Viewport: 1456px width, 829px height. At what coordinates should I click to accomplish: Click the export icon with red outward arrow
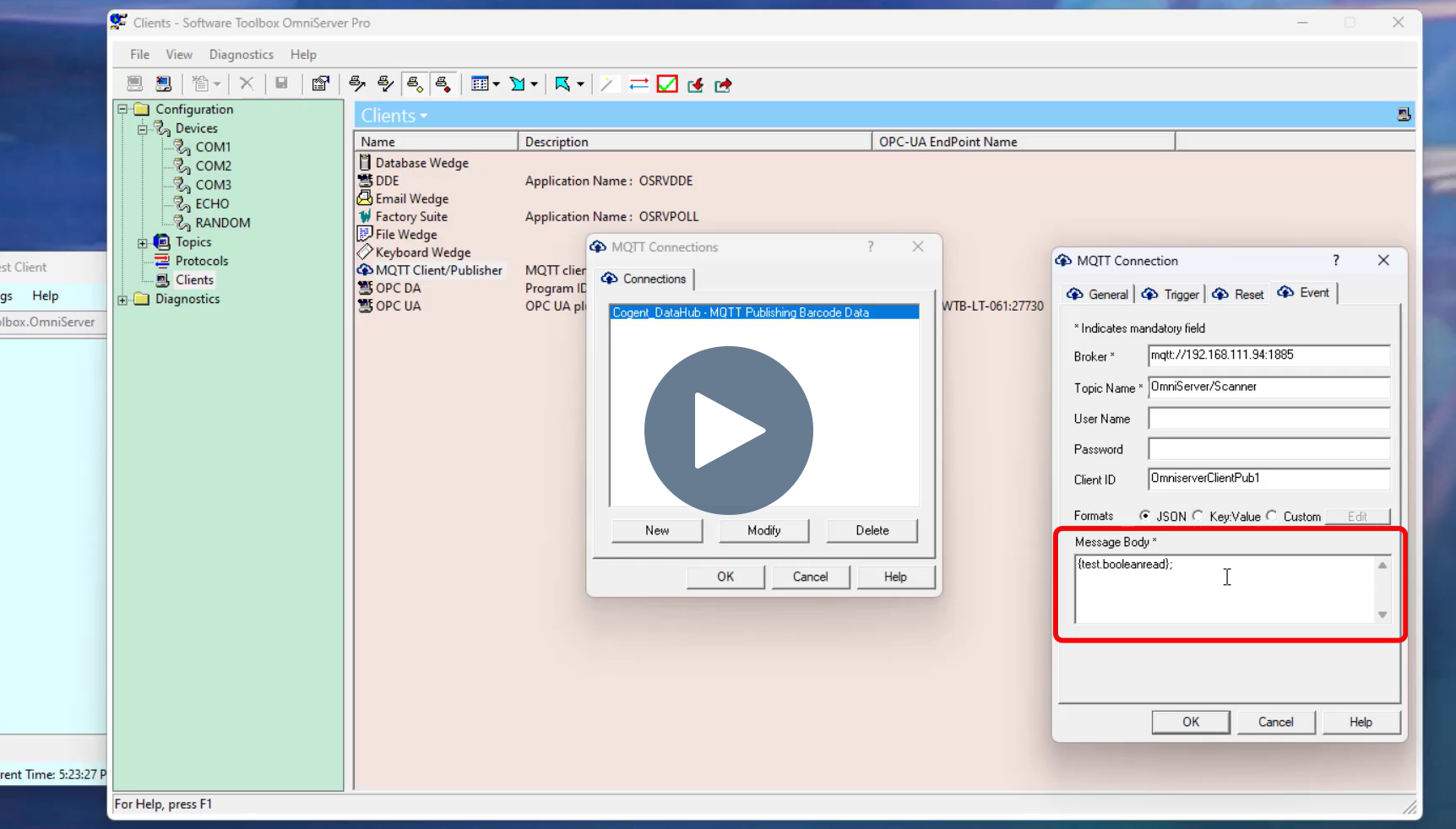click(722, 85)
